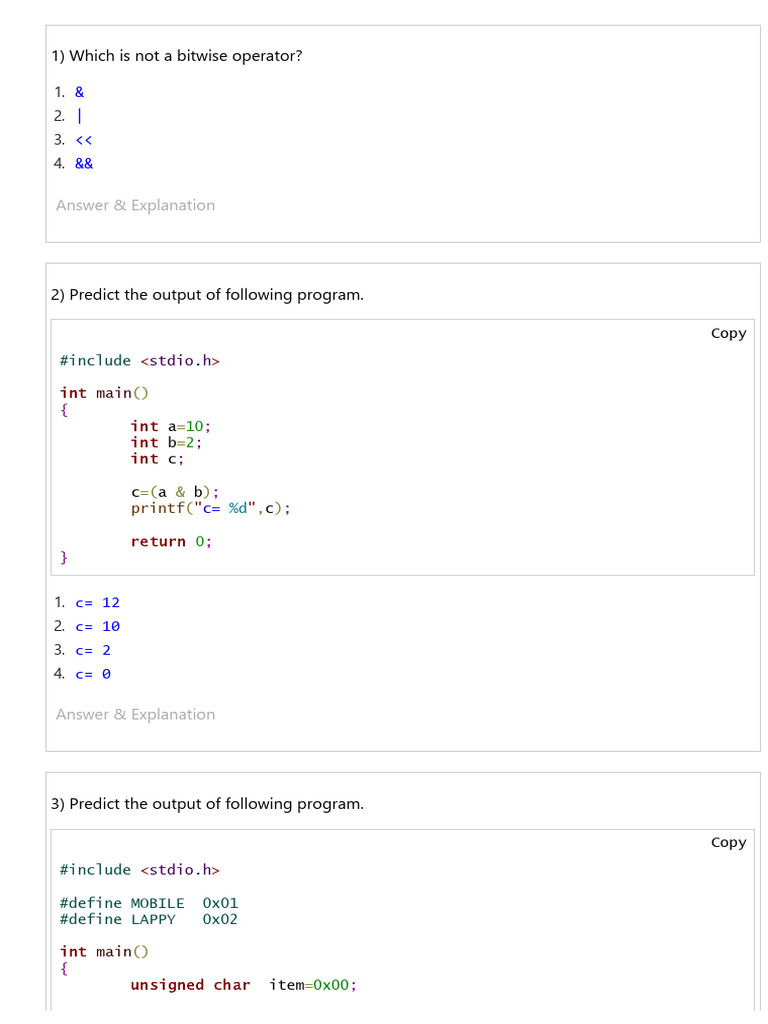768x1024 pixels.
Task: Select the '&&' answer option
Action: coord(84,163)
